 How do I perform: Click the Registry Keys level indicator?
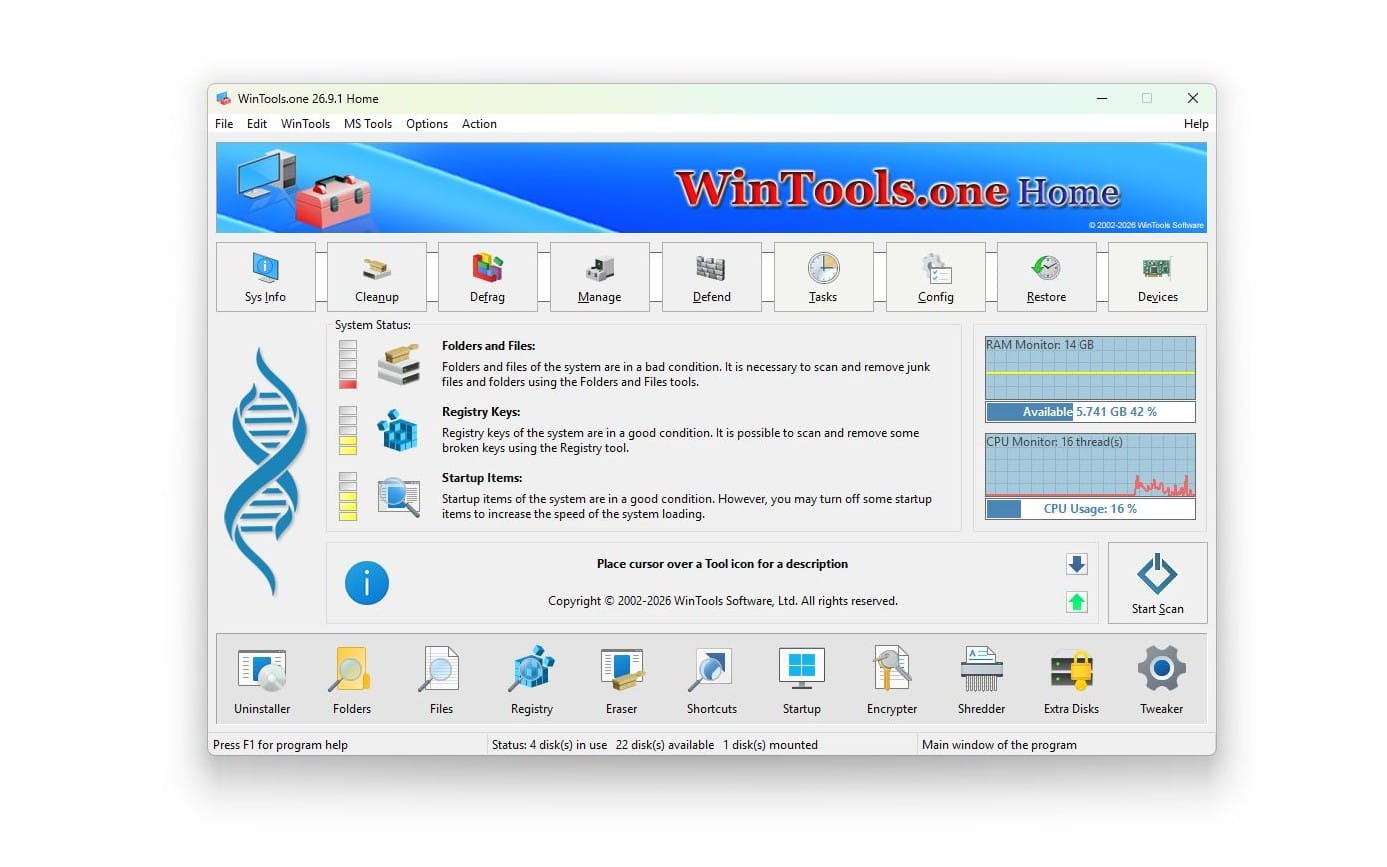pos(348,431)
